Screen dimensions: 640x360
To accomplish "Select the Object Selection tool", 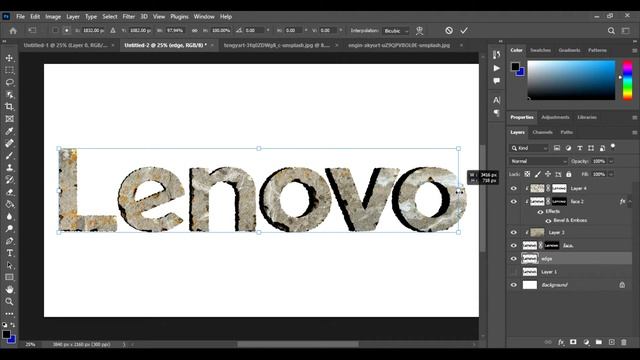I will coord(9,95).
